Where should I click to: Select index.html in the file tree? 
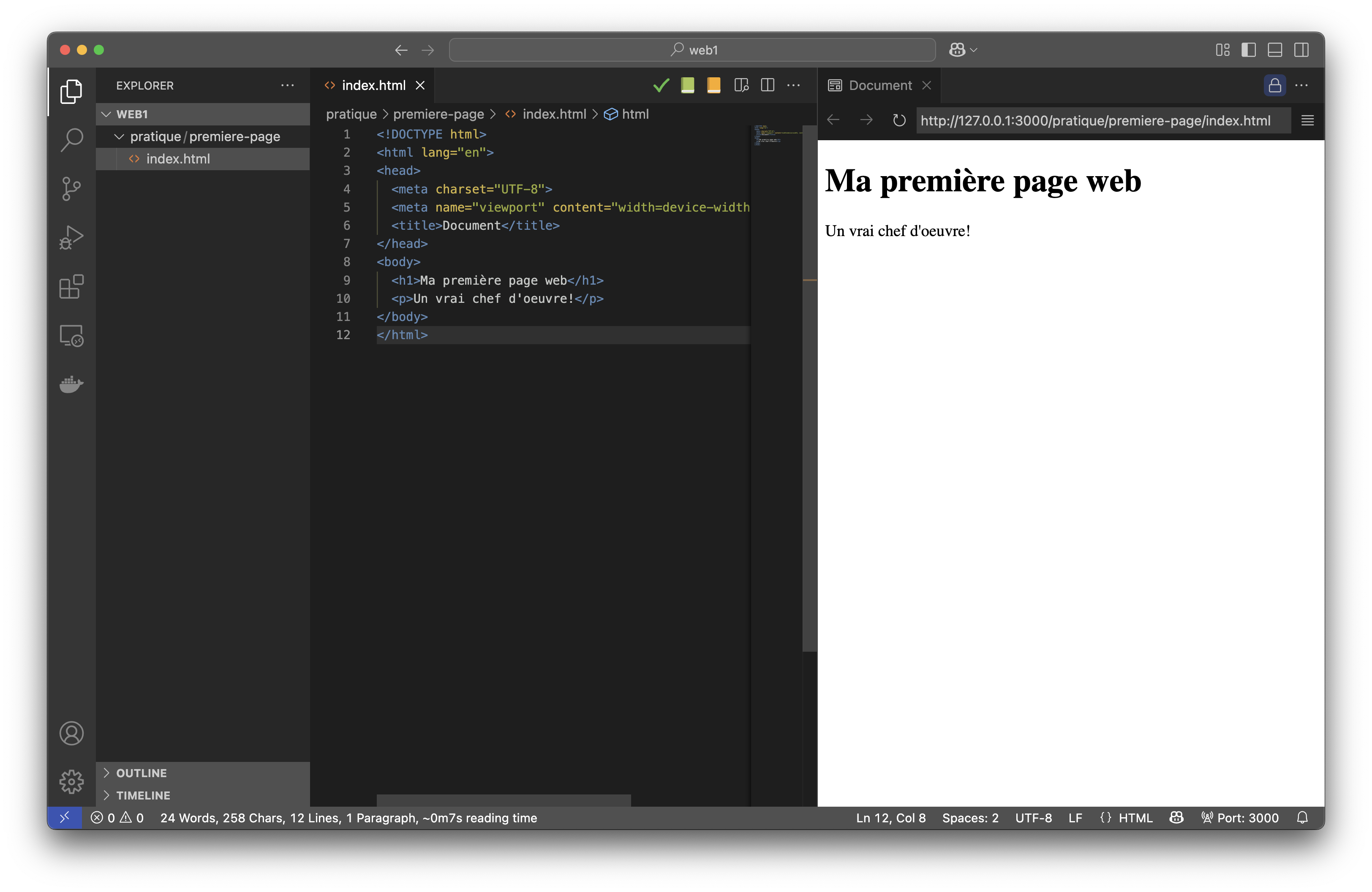pos(202,158)
